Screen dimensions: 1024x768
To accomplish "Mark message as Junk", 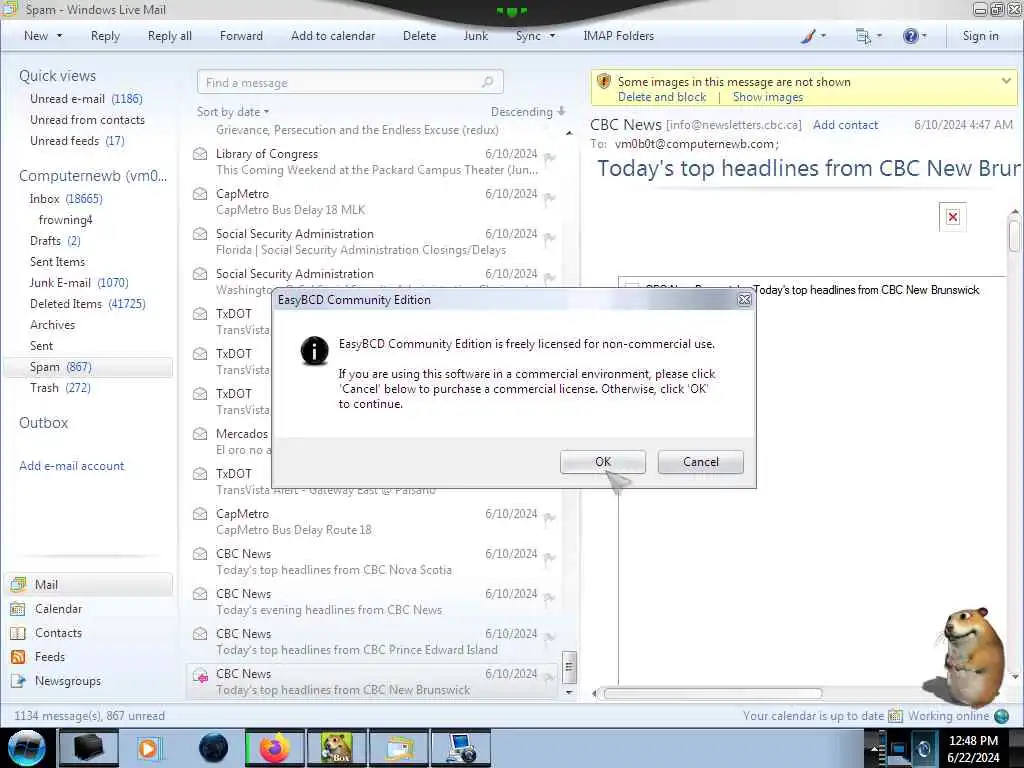I will (x=475, y=36).
